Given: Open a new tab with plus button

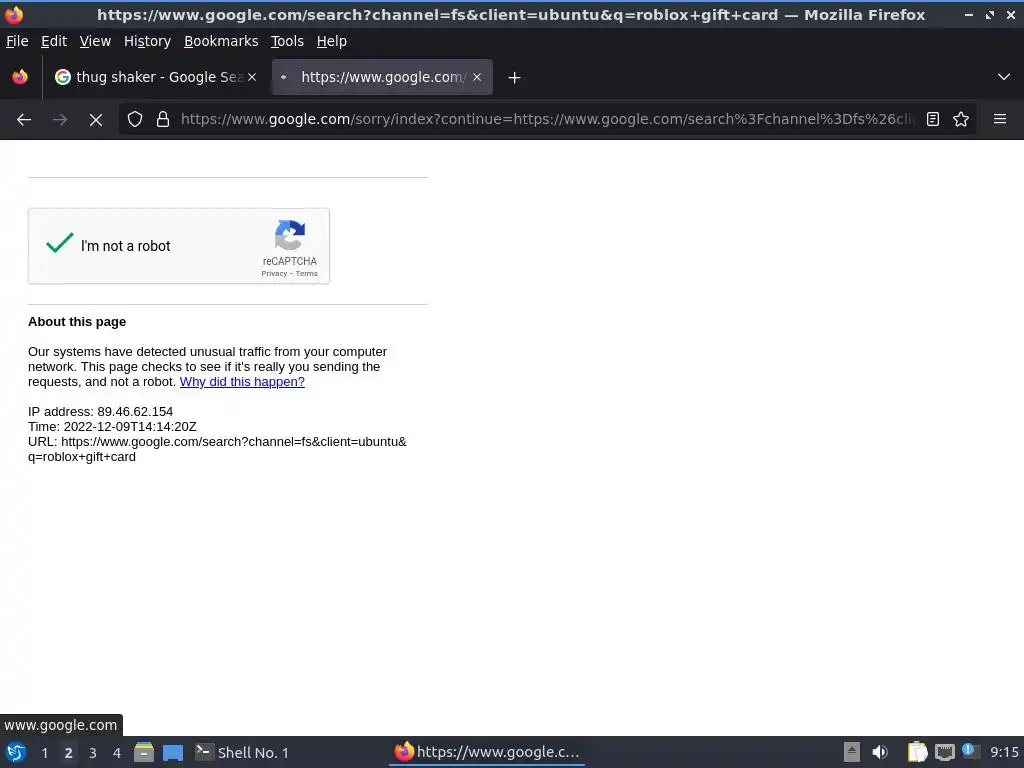Looking at the screenshot, I should 514,78.
